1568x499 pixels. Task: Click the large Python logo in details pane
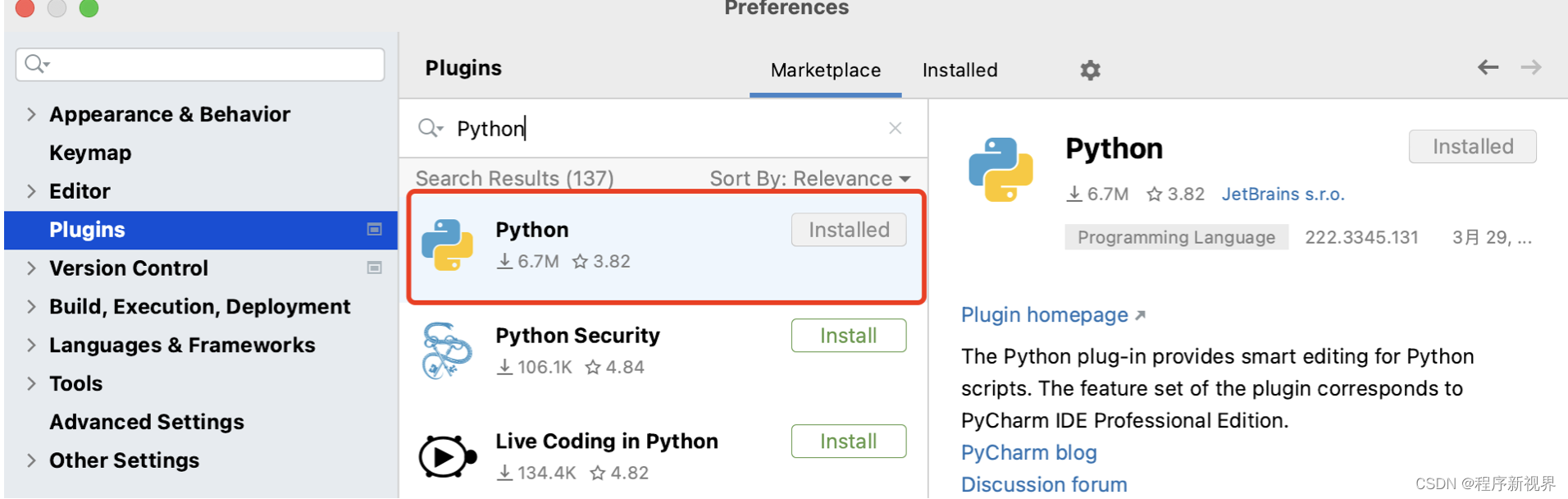tap(1001, 170)
